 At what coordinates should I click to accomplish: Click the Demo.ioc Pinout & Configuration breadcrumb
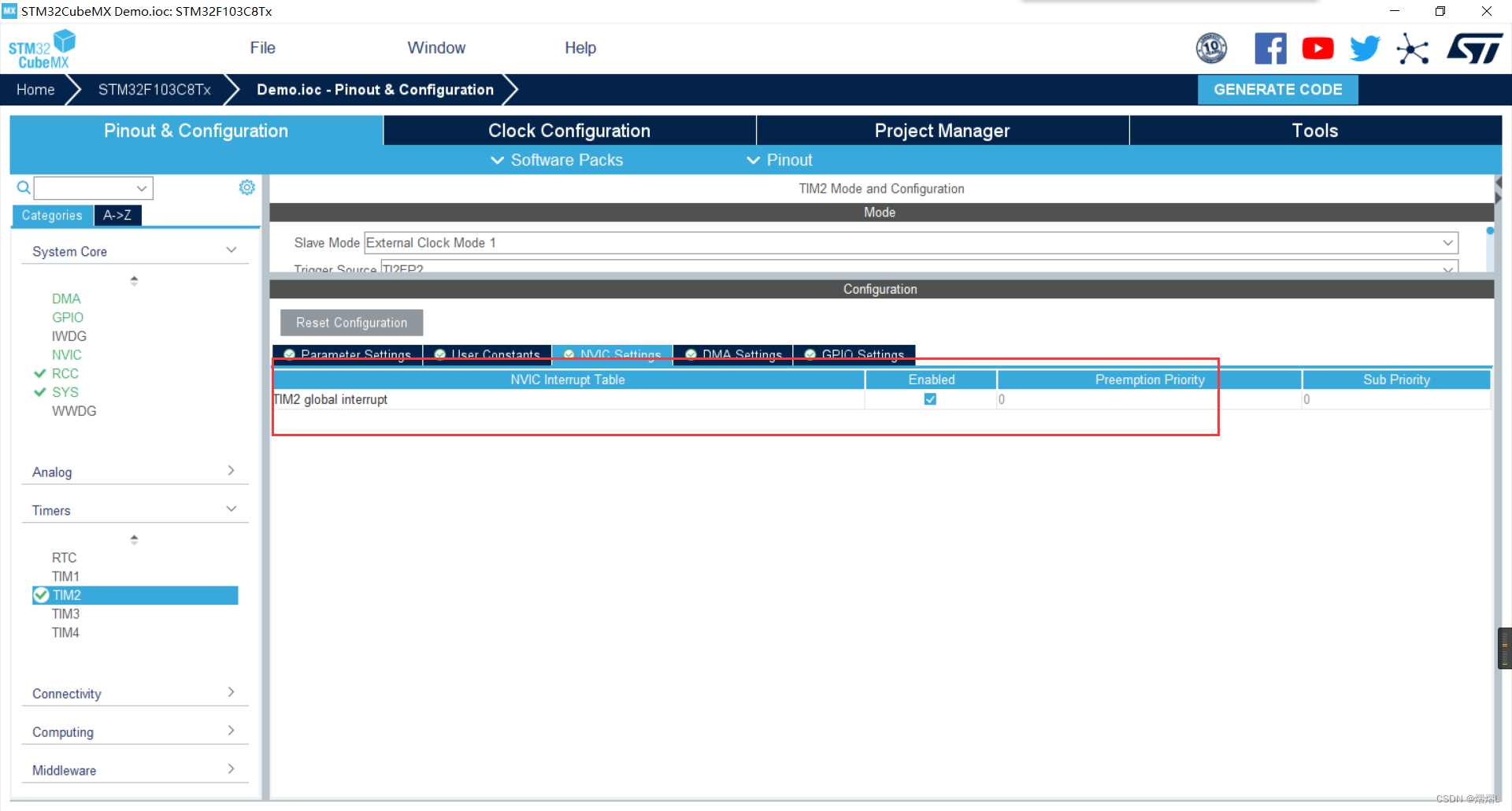(375, 90)
